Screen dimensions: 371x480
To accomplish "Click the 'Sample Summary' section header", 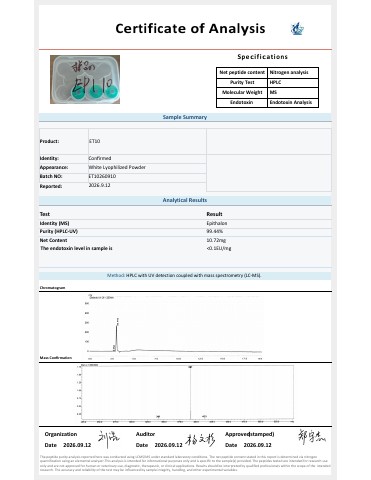I will tap(185, 117).
